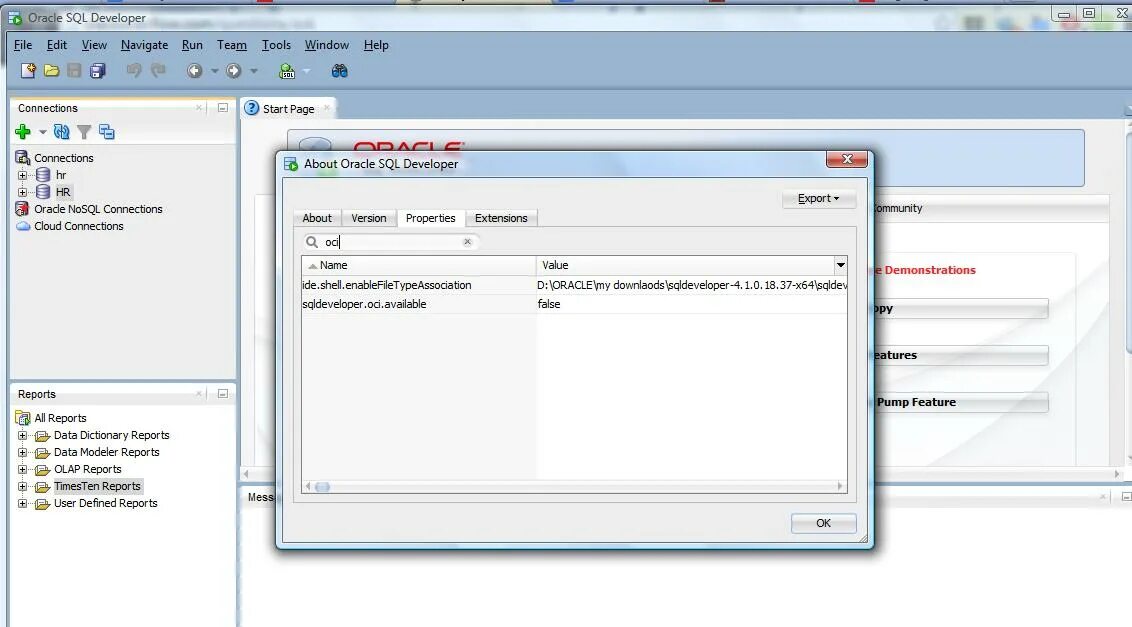Open the Run menu
Viewport: 1132px width, 627px height.
point(192,45)
